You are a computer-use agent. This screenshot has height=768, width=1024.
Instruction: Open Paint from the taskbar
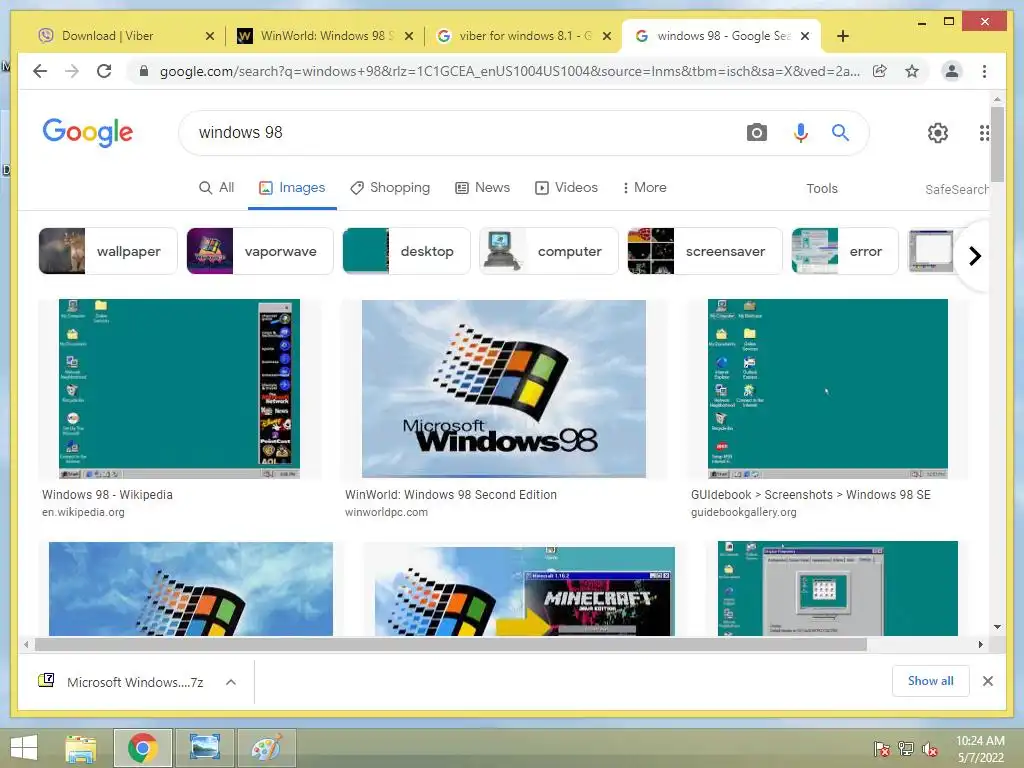(x=266, y=748)
